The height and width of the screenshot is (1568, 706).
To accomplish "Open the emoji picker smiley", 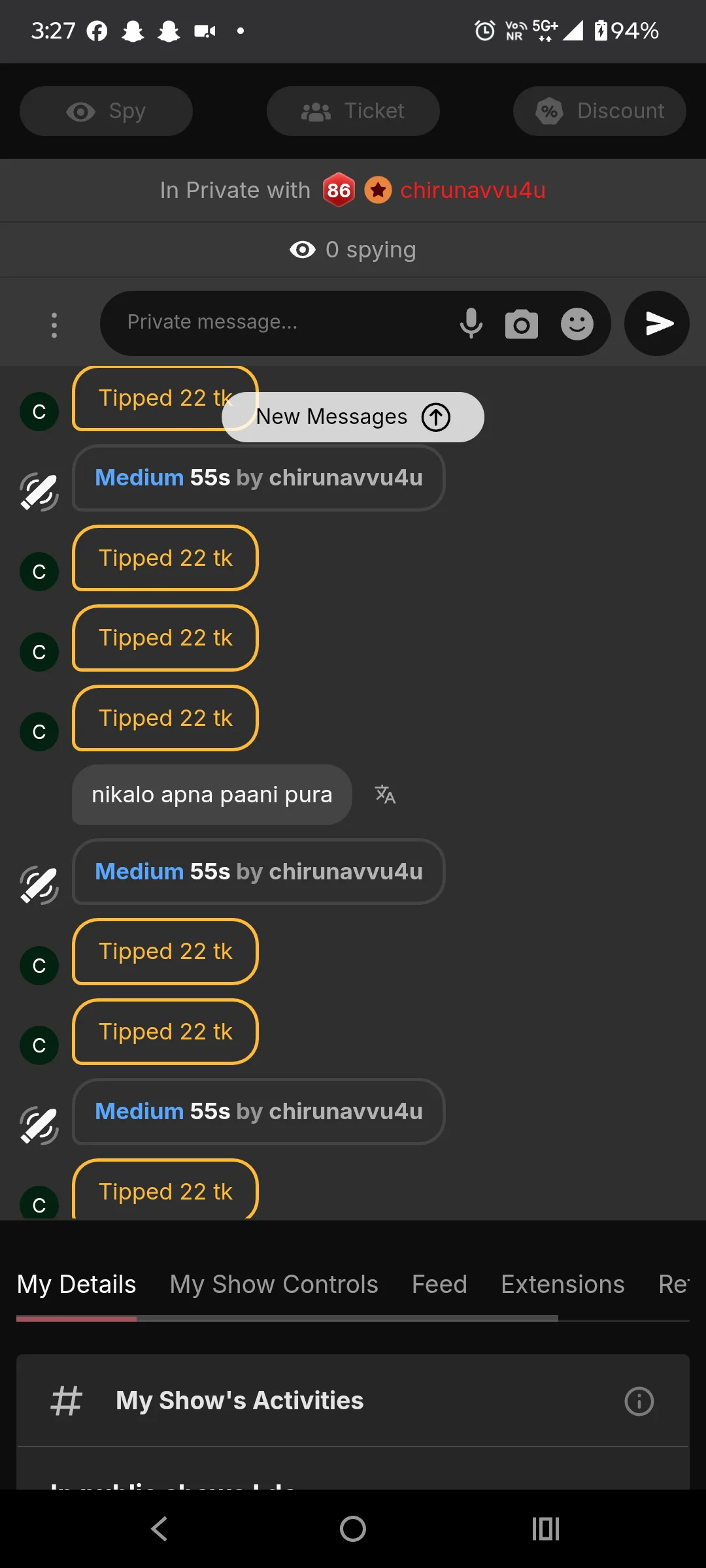I will point(577,324).
